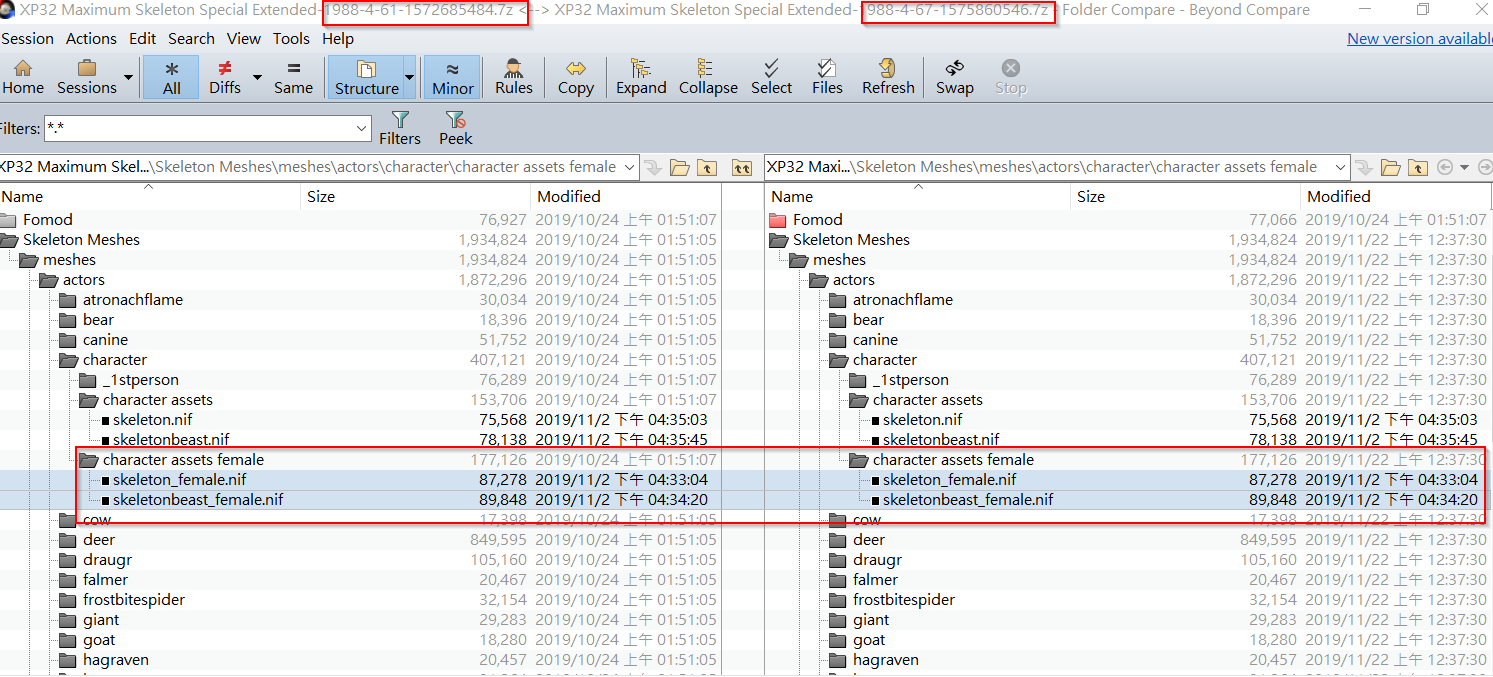Sort right pane by Name column
This screenshot has height=677, width=1493.
pyautogui.click(x=917, y=196)
